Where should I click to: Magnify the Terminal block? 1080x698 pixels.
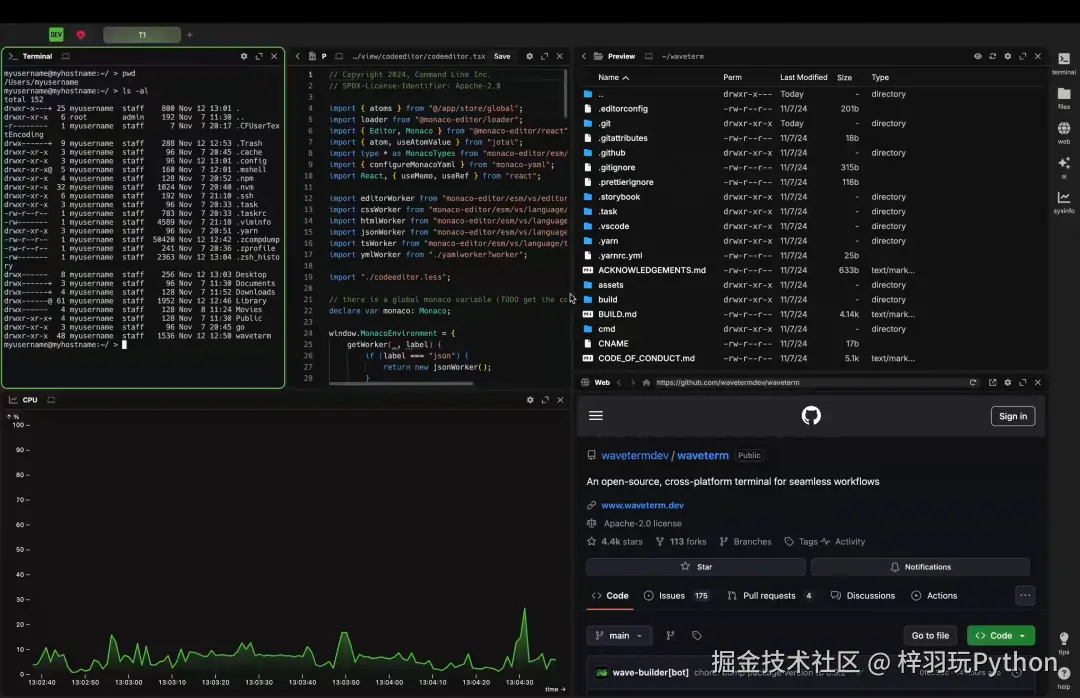259,57
